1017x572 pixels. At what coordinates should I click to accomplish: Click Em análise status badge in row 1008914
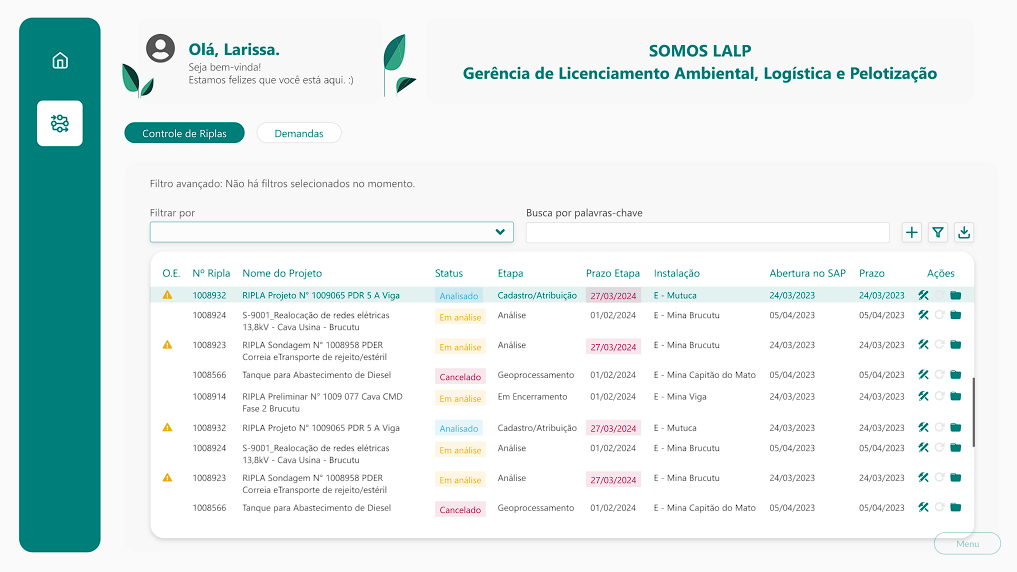461,398
